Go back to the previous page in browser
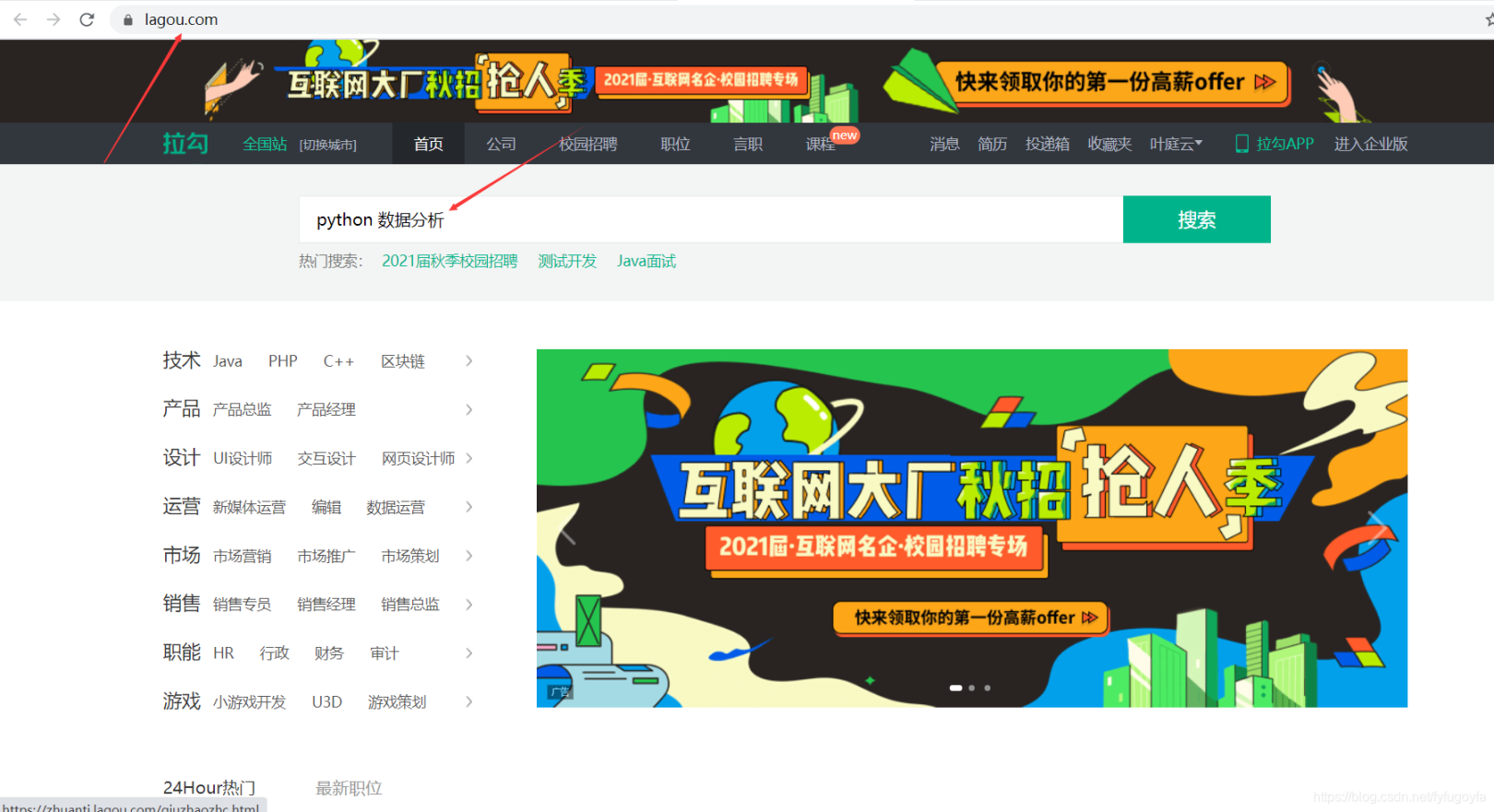The height and width of the screenshot is (812, 1494). 20,19
